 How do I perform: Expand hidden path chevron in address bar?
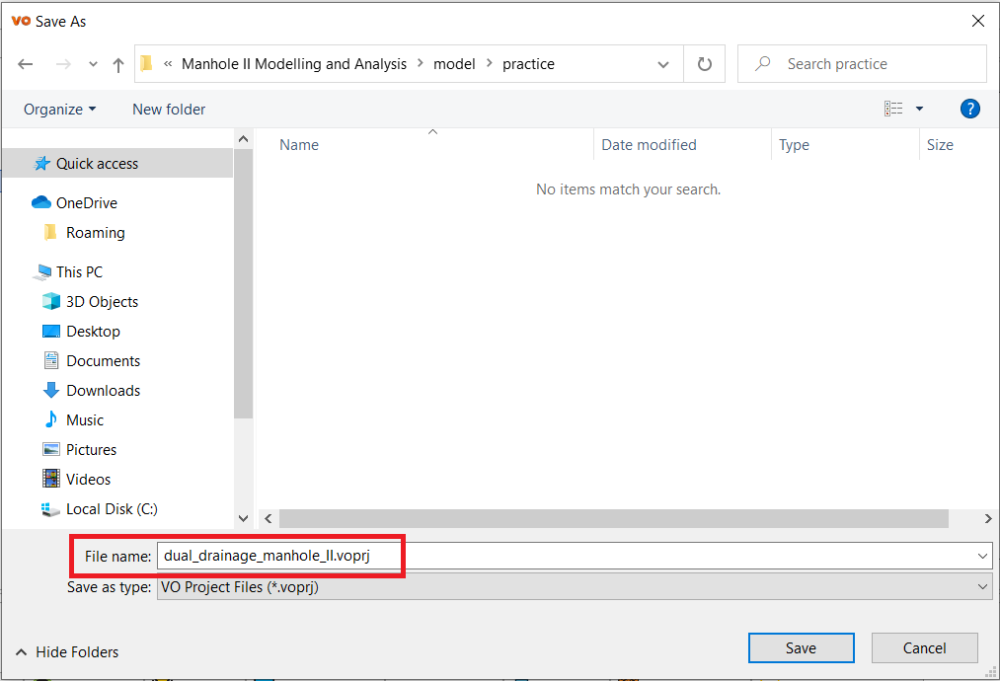[x=168, y=64]
